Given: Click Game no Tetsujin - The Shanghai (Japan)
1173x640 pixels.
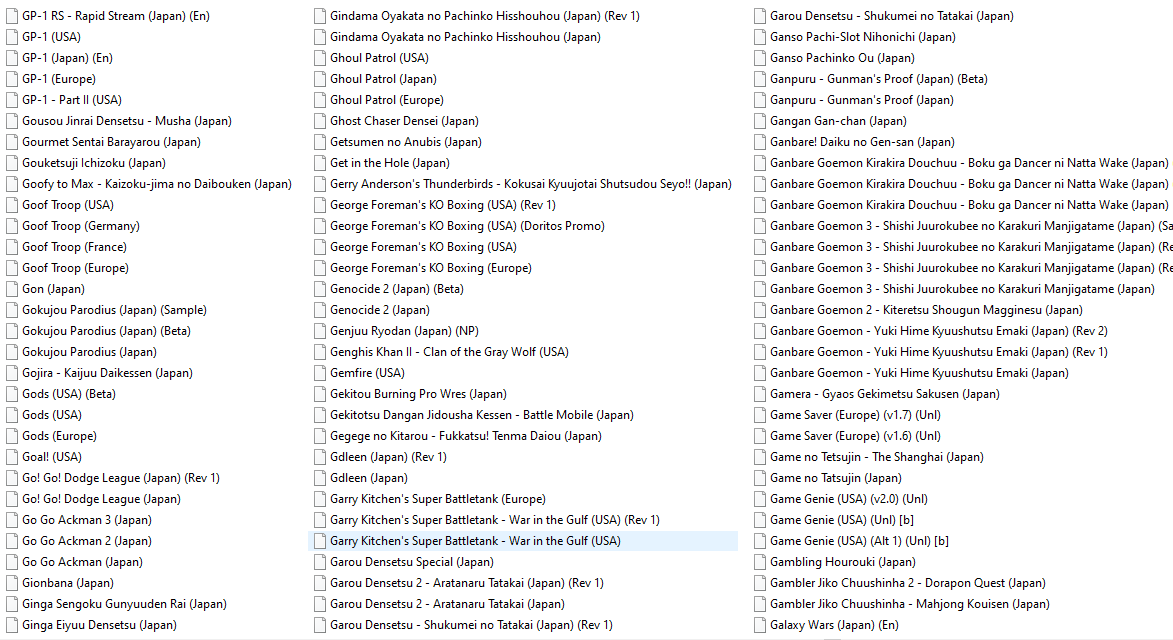Looking at the screenshot, I should point(877,457).
